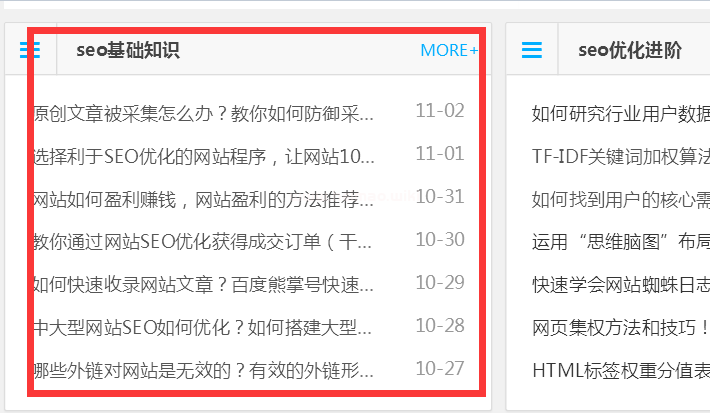Open the TF-IDF关键词加权算法 article
This screenshot has height=413, width=710.
point(620,156)
